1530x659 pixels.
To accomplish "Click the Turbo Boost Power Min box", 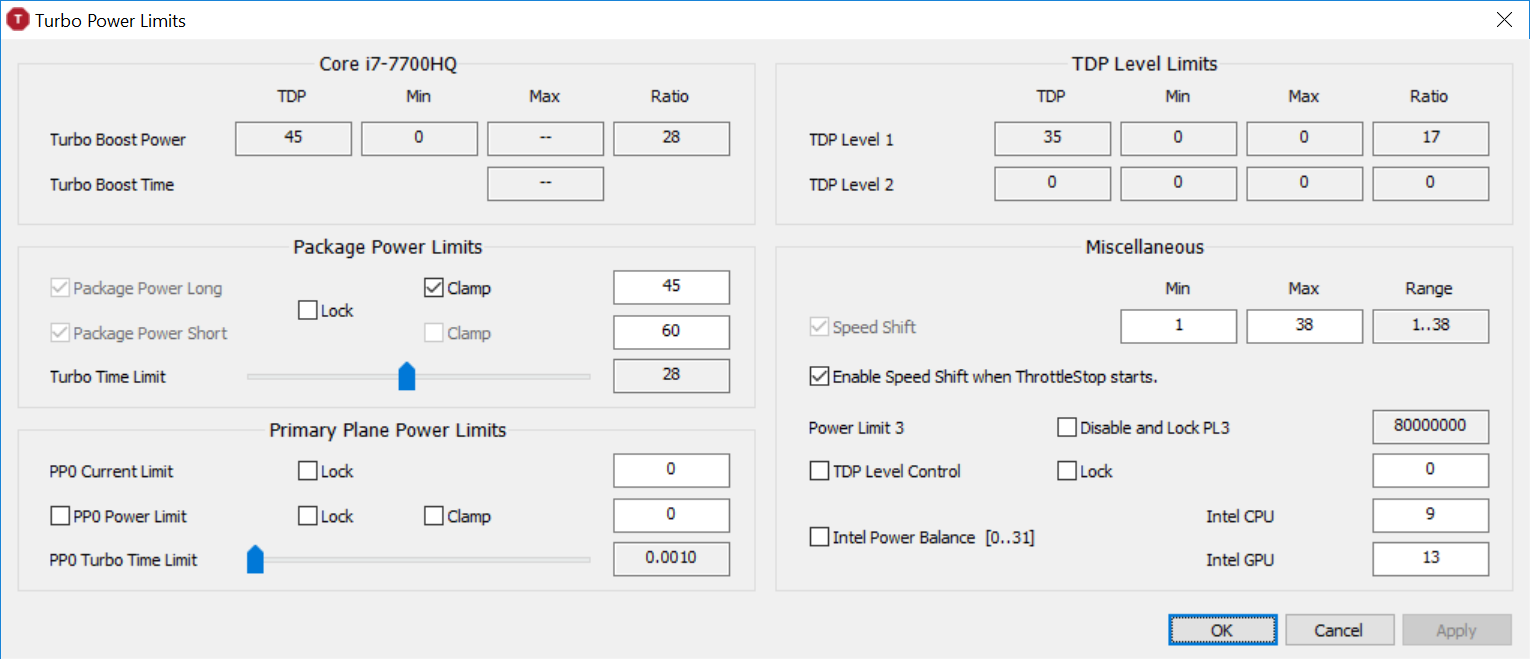I will tap(419, 139).
